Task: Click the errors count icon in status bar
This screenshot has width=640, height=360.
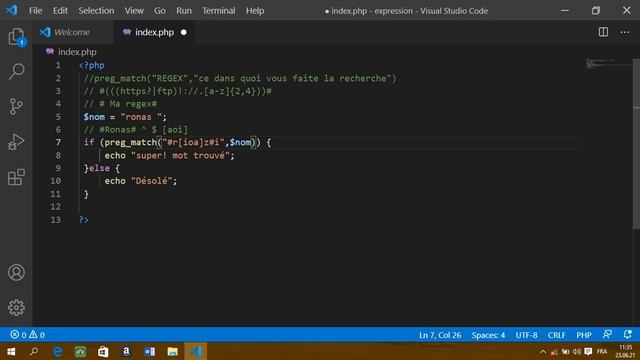Action: 18,335
